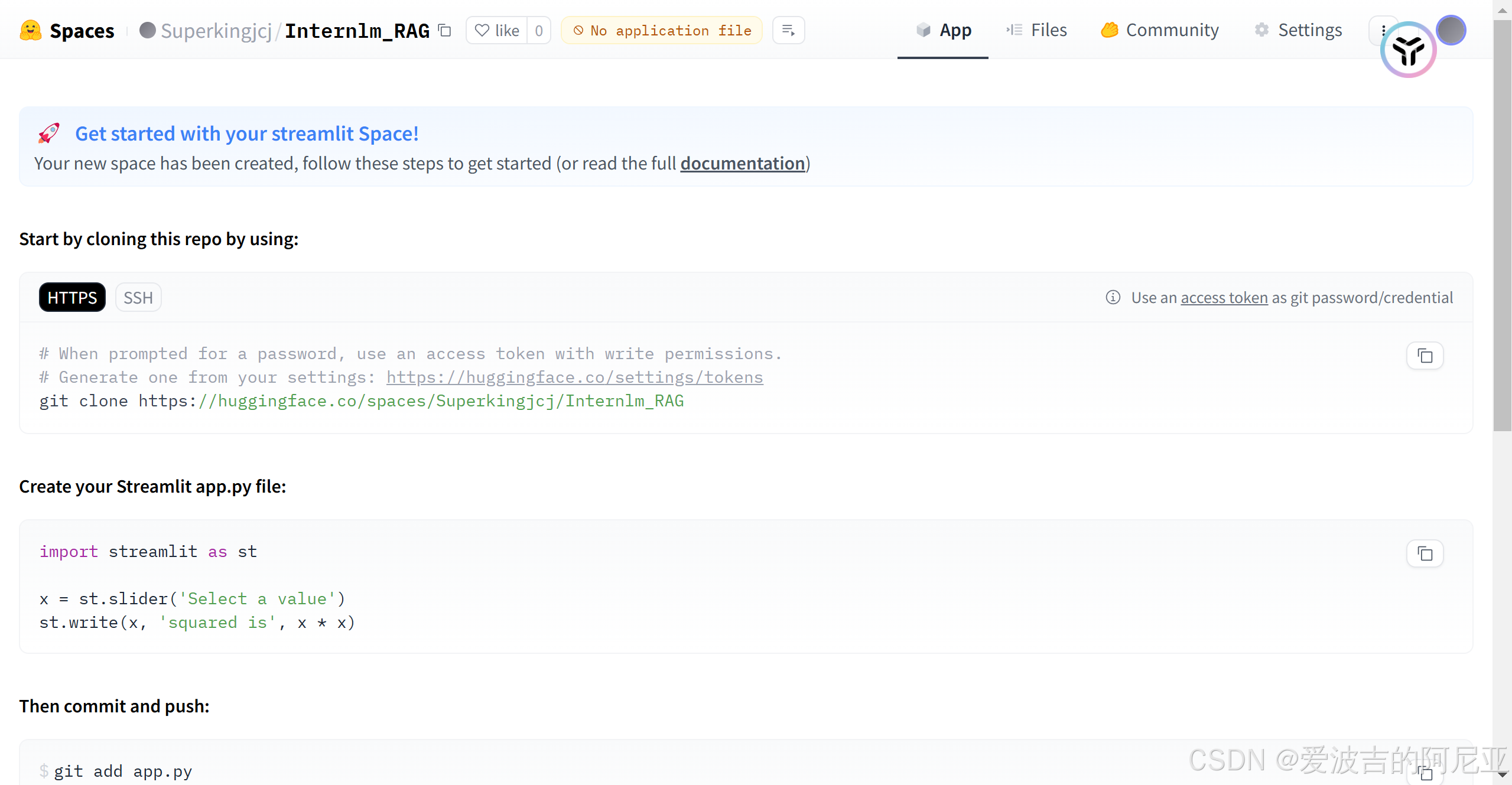Open the huggingface.co/settings/tokens URL
The image size is (1512, 785).
click(x=574, y=377)
